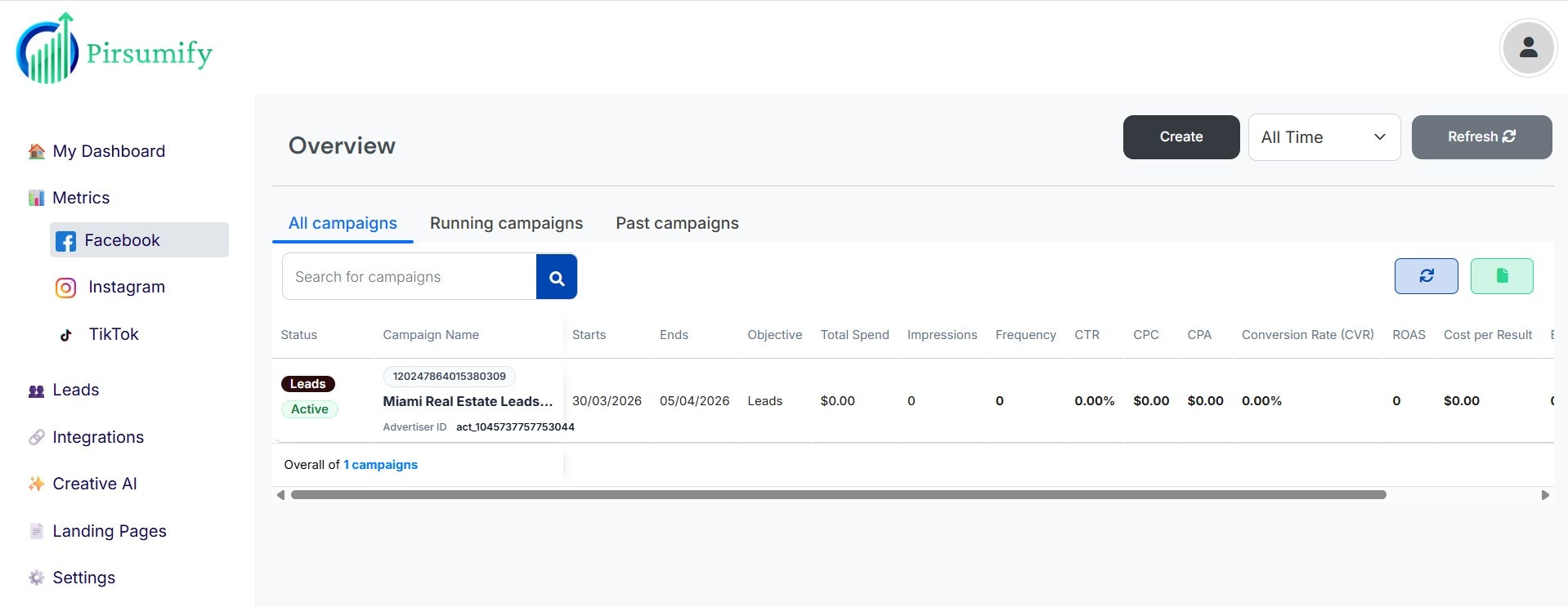Click the Active status badge
The width and height of the screenshot is (1568, 607).
(310, 409)
